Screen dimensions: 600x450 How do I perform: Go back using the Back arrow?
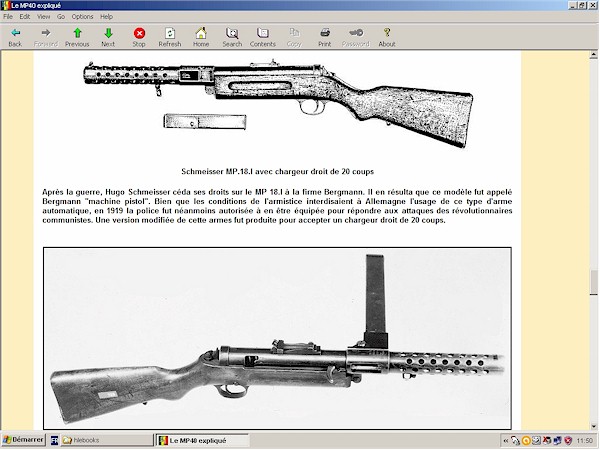point(15,37)
